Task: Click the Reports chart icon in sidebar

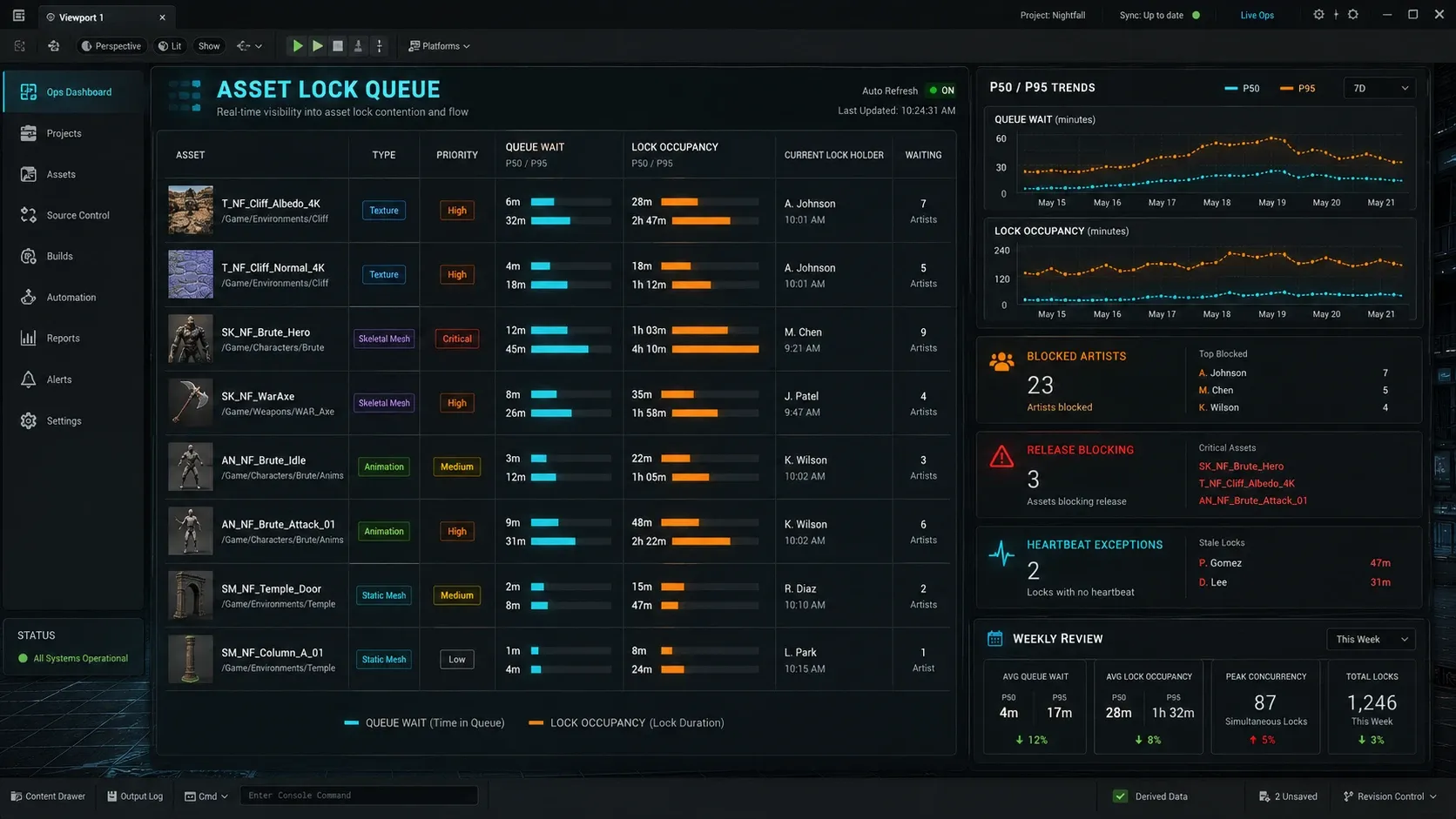Action: click(x=29, y=339)
